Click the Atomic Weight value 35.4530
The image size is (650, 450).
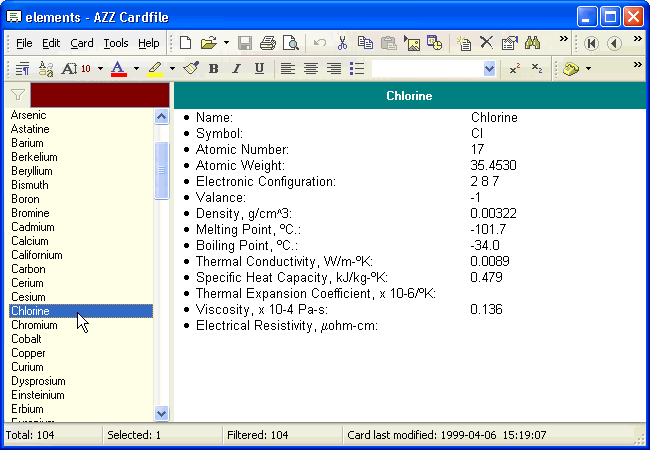click(493, 165)
